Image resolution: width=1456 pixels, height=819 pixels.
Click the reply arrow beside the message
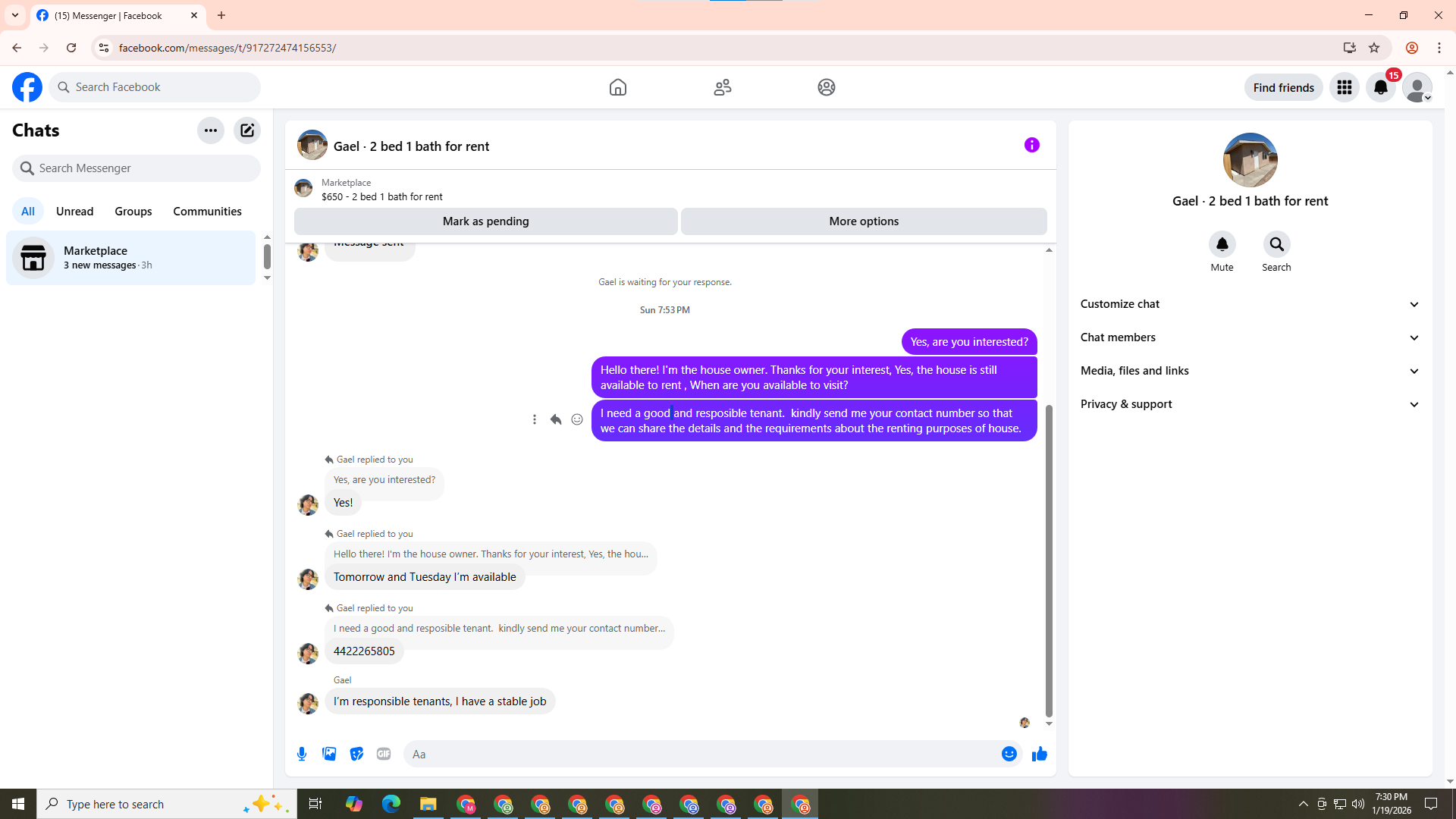556,419
